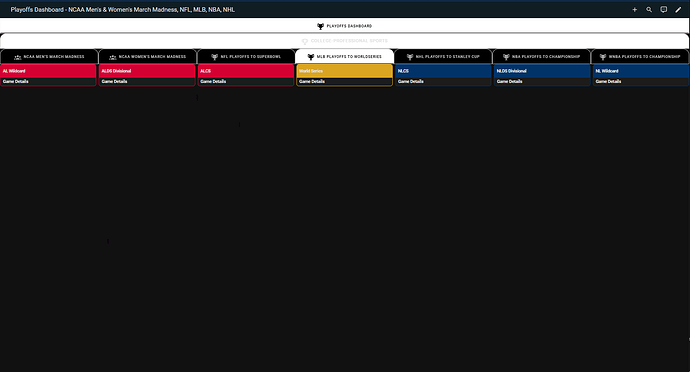Click the WNBA Playoffs trophy icon
Screen dimensions: 690x372
[x=603, y=57]
